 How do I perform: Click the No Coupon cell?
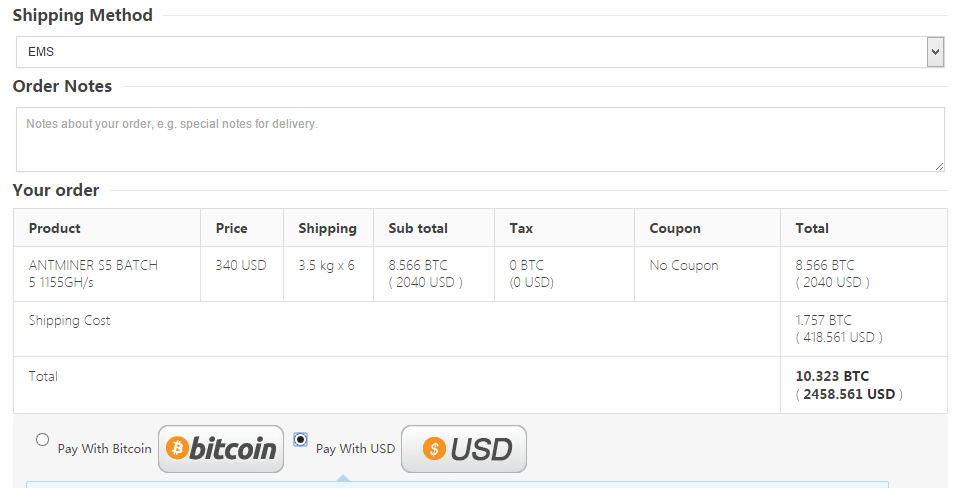click(x=684, y=265)
